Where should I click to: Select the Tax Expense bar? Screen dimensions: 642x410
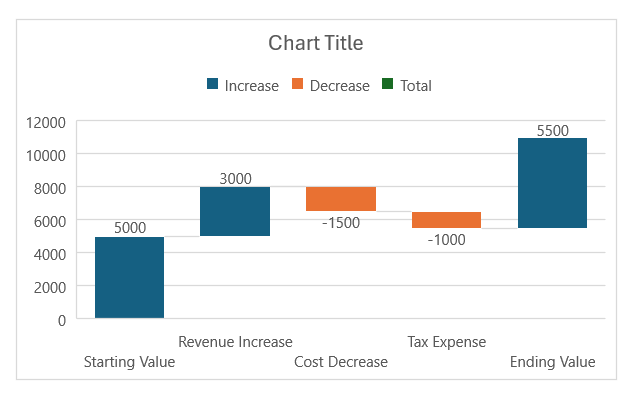coord(446,220)
